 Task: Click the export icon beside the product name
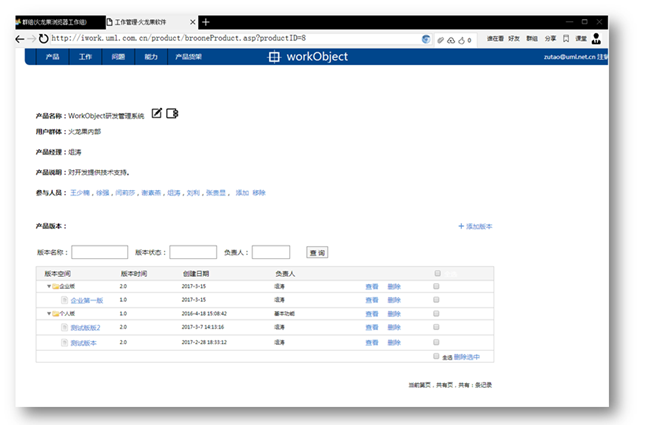[172, 114]
